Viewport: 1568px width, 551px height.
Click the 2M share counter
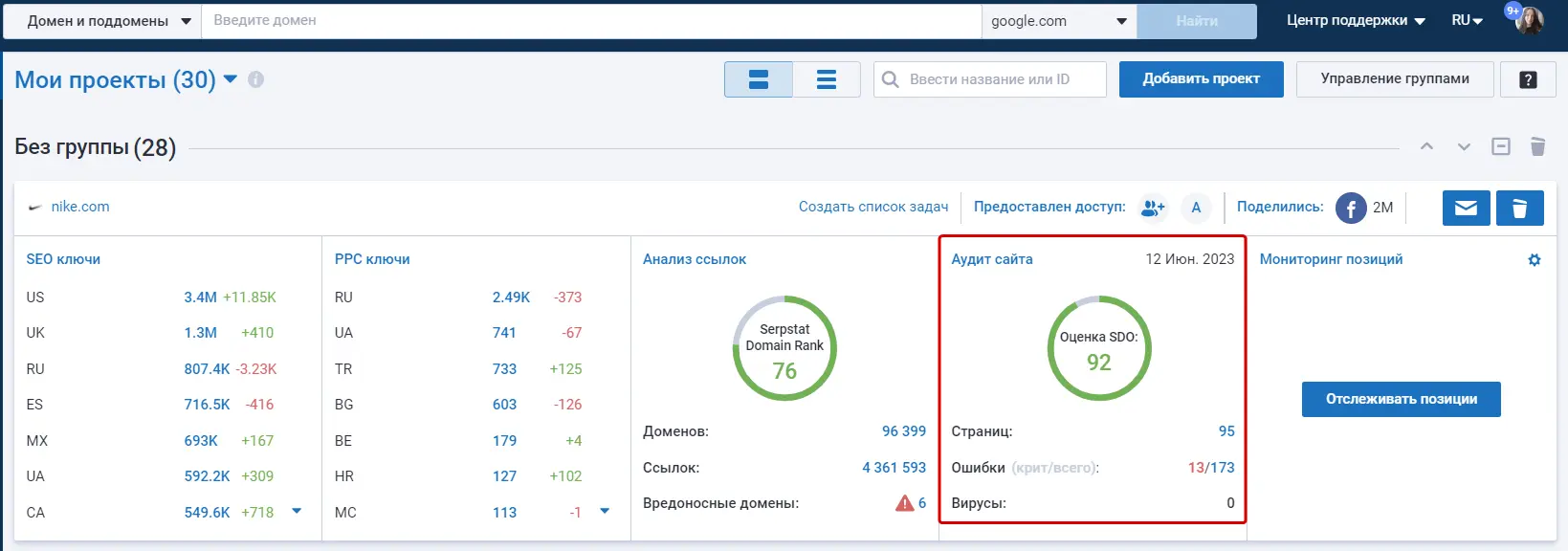click(1382, 208)
